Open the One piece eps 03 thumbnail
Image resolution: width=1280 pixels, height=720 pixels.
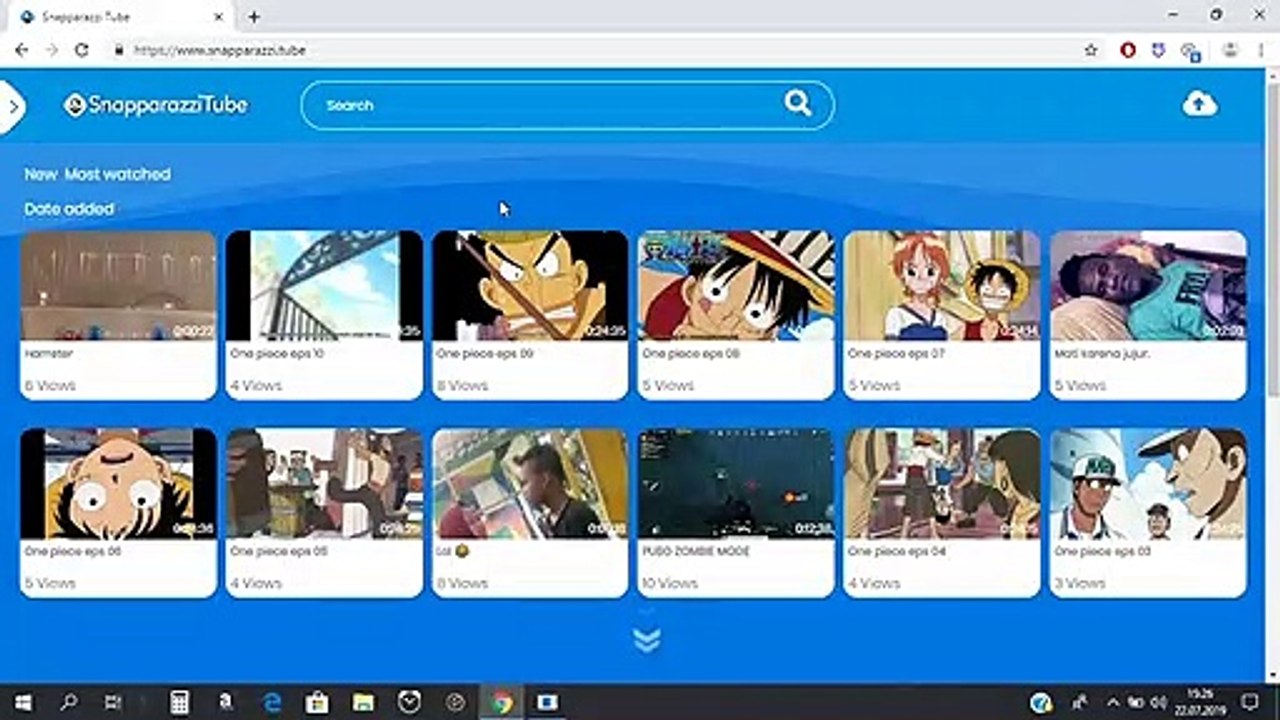point(1148,484)
